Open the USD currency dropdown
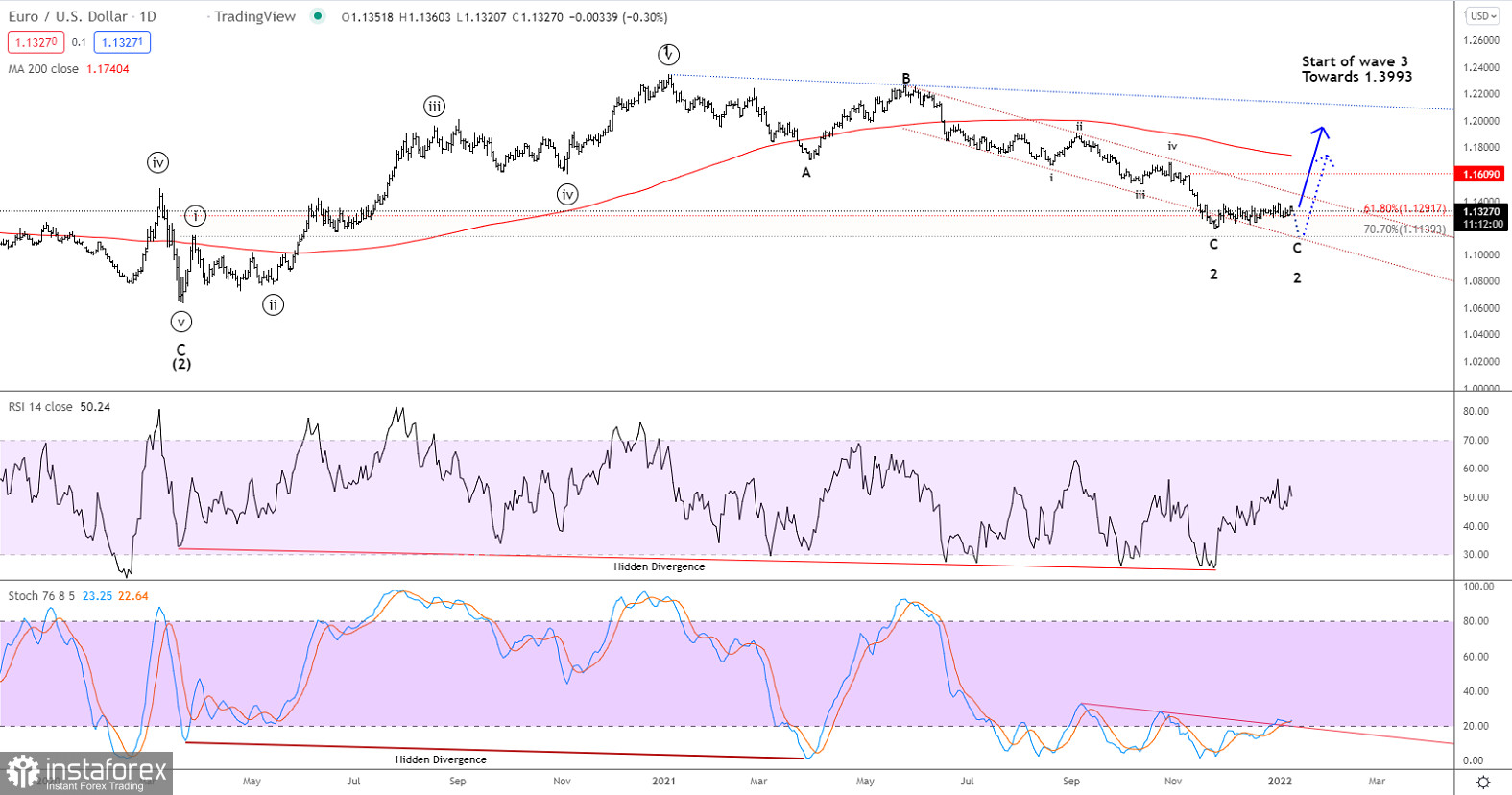The width and height of the screenshot is (1512, 795). click(1483, 16)
